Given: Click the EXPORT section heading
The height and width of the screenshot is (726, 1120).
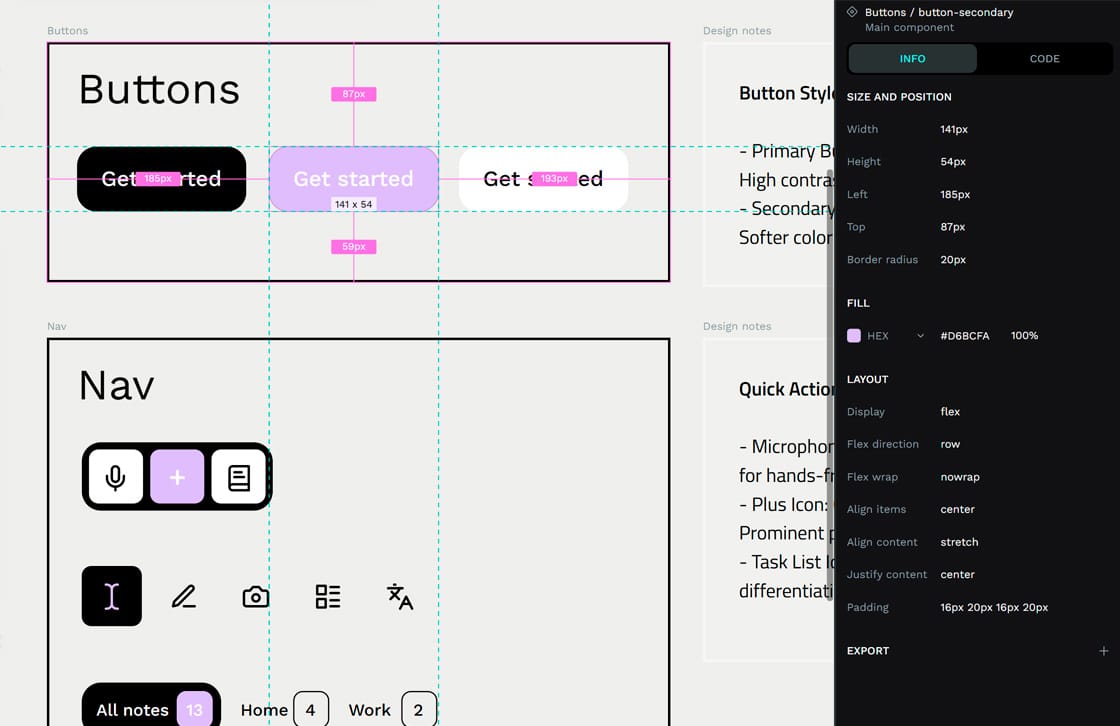Looking at the screenshot, I should coord(868,651).
